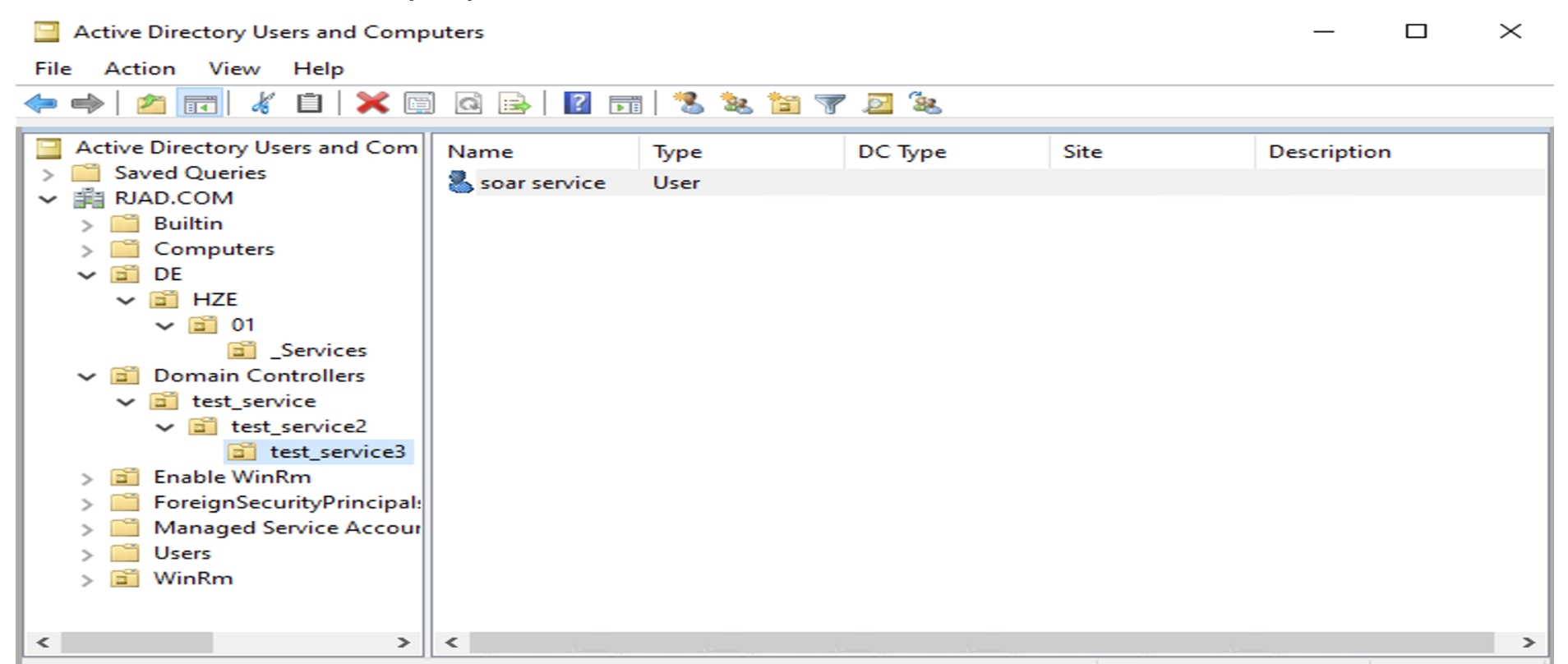Expand the Builtin container

point(87,224)
